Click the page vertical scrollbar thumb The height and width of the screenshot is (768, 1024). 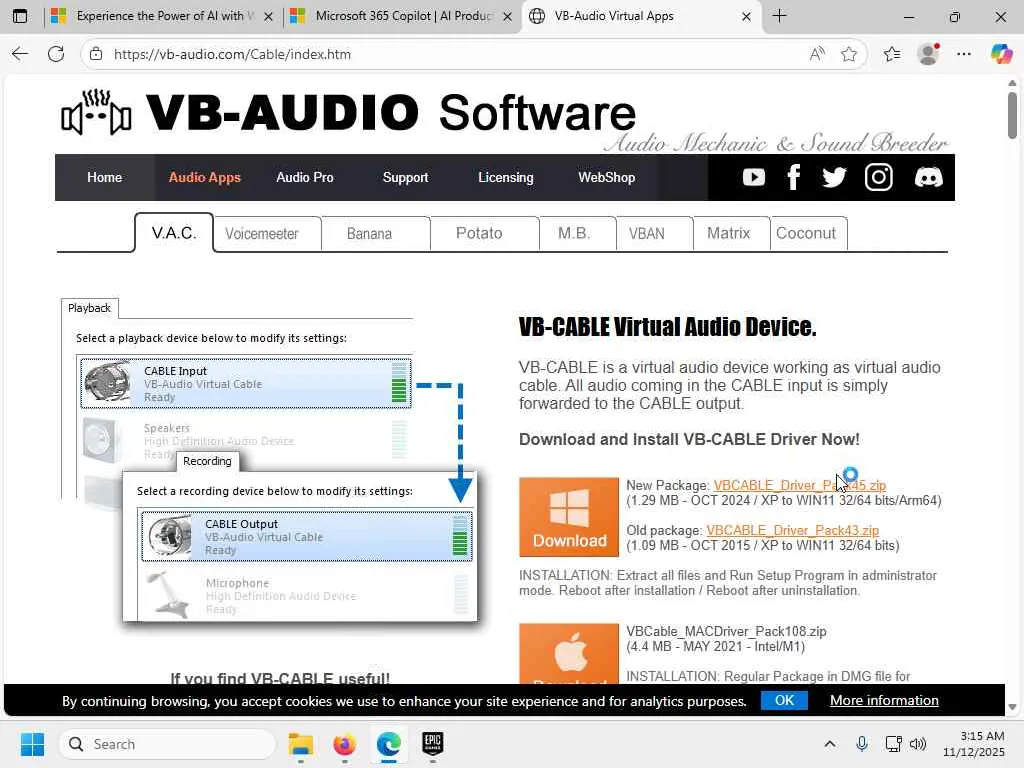click(1012, 115)
